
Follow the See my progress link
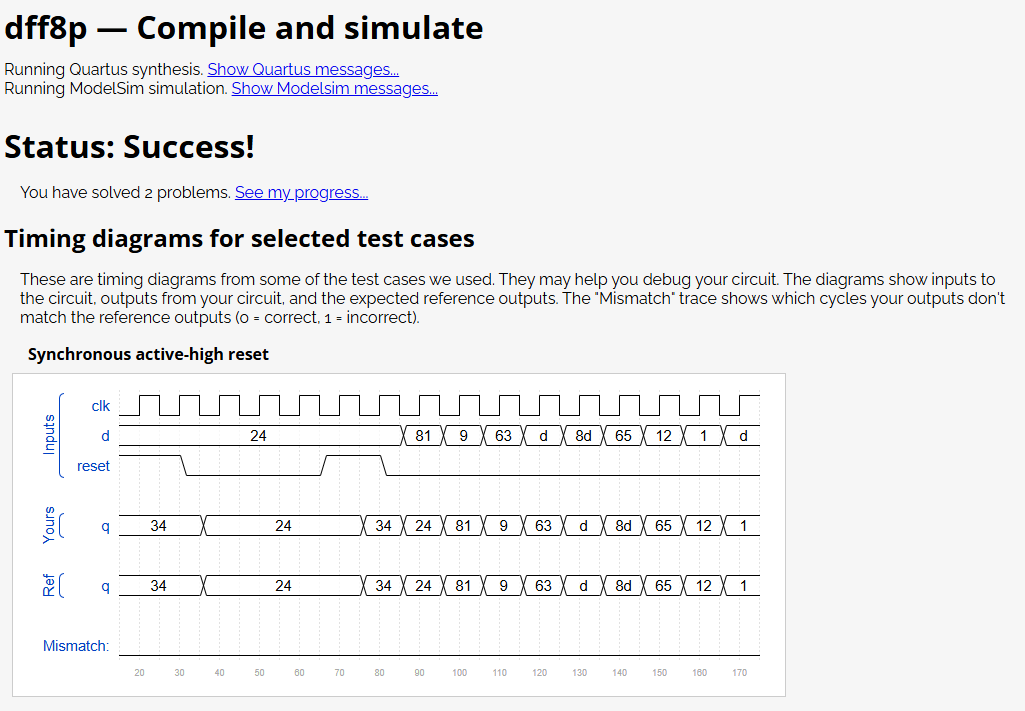coord(301,192)
